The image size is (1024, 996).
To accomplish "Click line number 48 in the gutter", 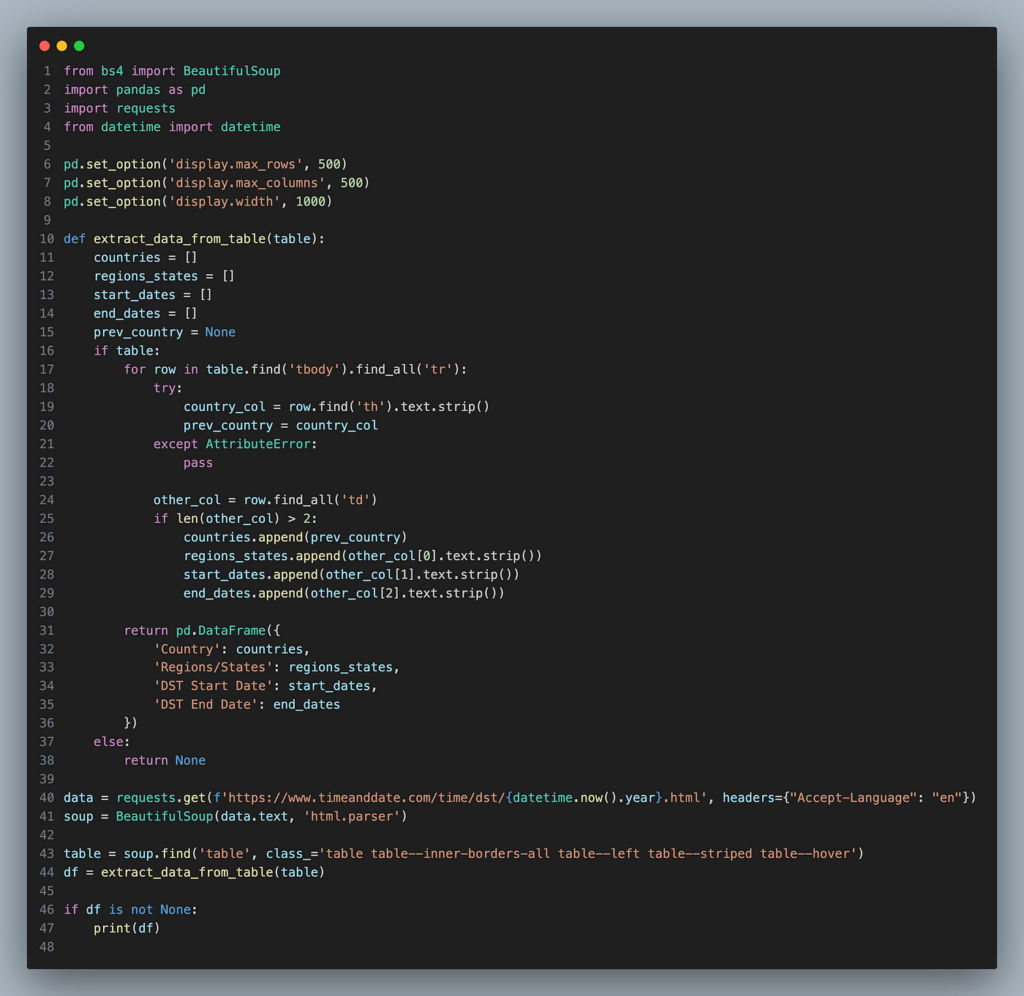I will (47, 947).
